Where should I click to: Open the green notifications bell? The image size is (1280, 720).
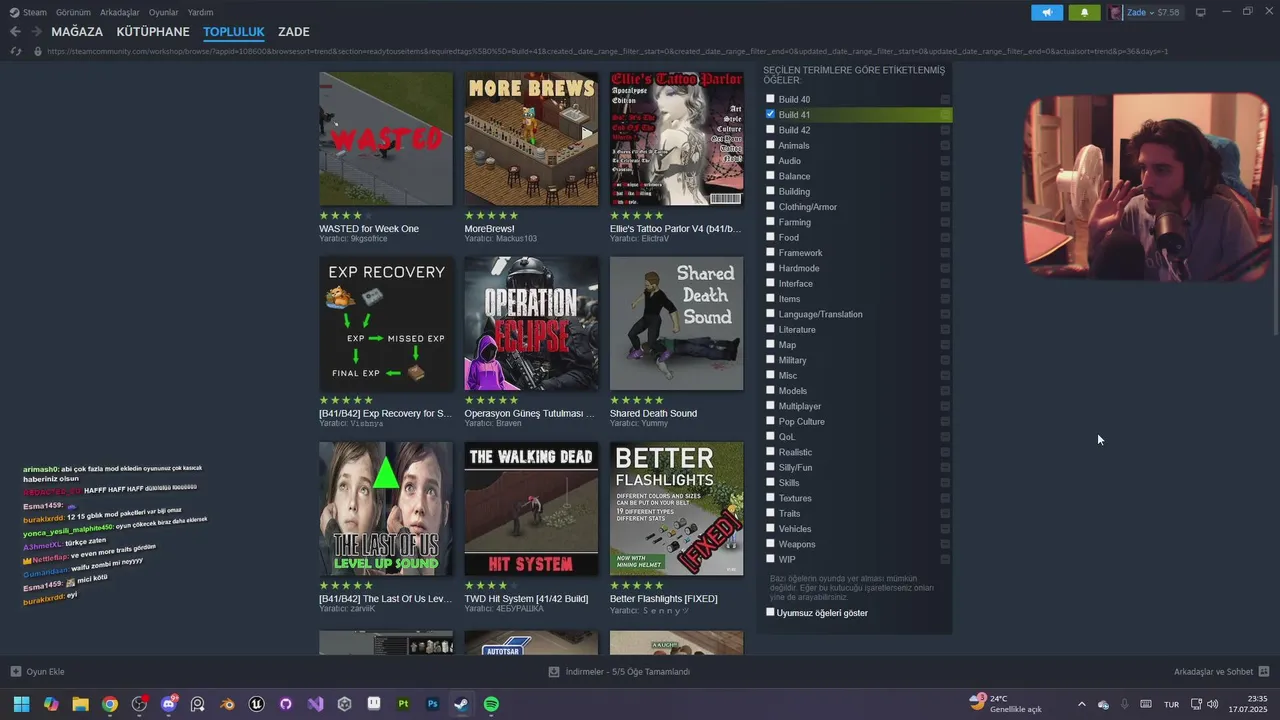pyautogui.click(x=1084, y=12)
